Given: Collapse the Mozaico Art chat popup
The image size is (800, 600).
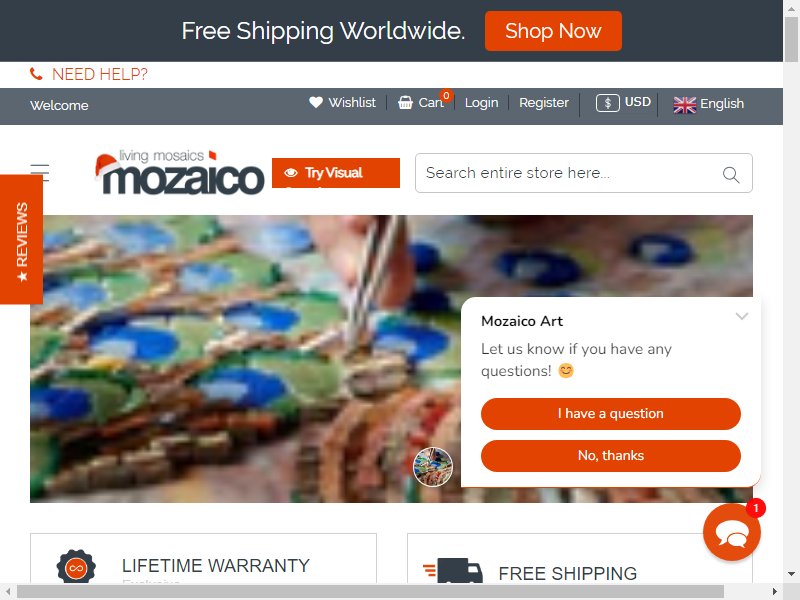Looking at the screenshot, I should [742, 316].
